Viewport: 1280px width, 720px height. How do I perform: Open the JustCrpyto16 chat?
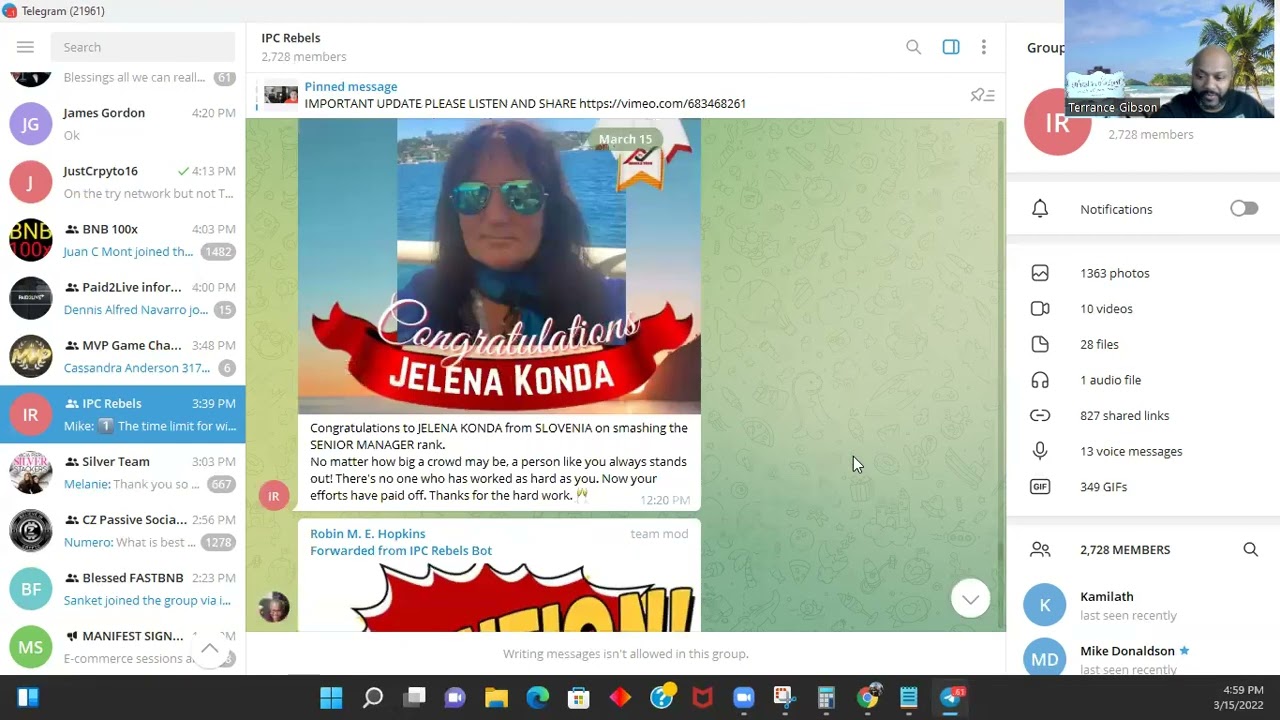(122, 182)
